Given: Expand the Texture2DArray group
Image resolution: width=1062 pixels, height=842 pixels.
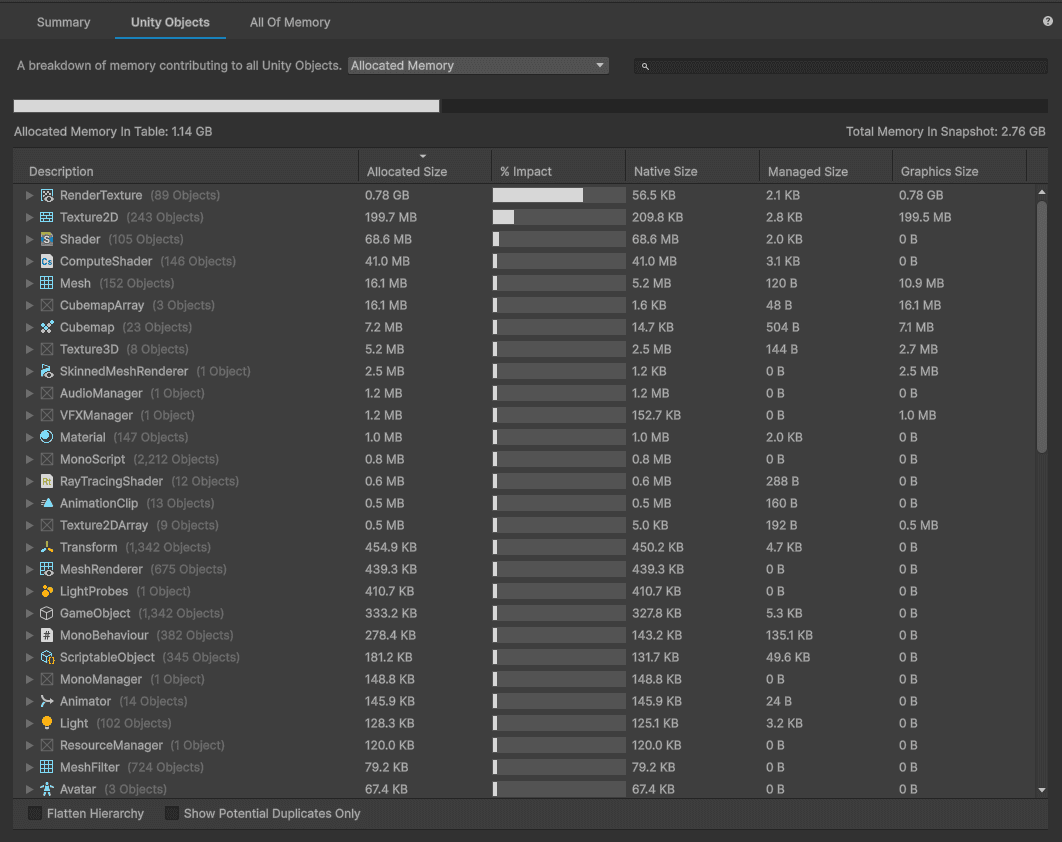Looking at the screenshot, I should pyautogui.click(x=29, y=525).
